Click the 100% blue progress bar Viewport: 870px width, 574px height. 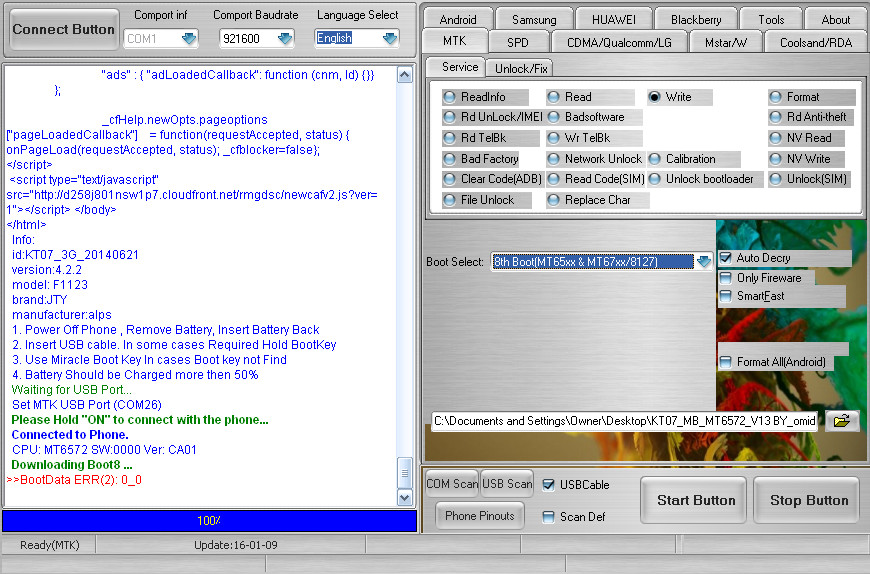209,521
